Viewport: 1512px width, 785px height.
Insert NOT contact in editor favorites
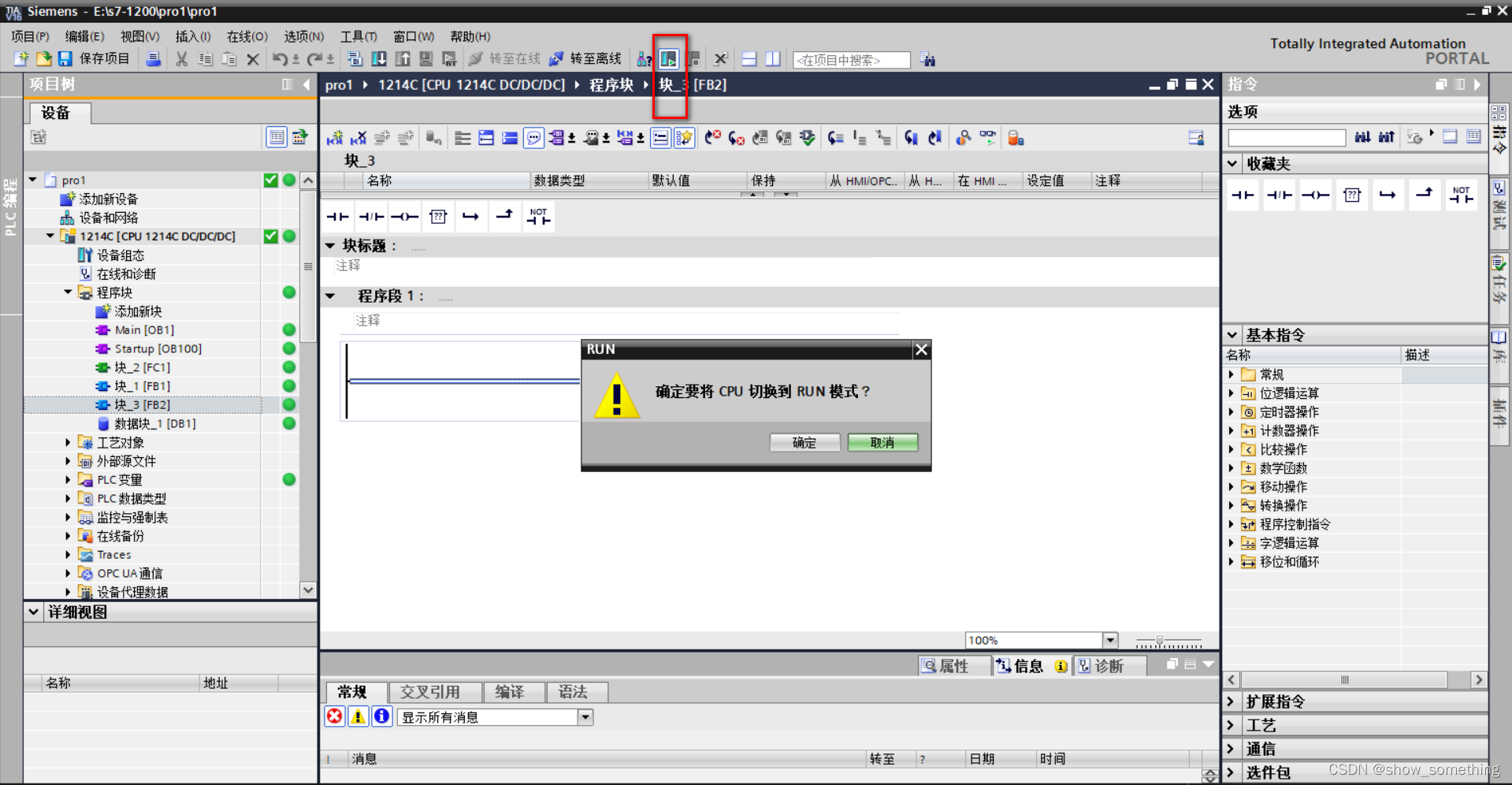click(539, 217)
